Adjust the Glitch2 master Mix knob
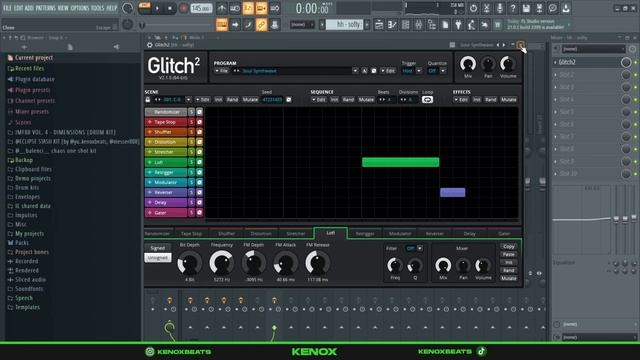 (468, 64)
